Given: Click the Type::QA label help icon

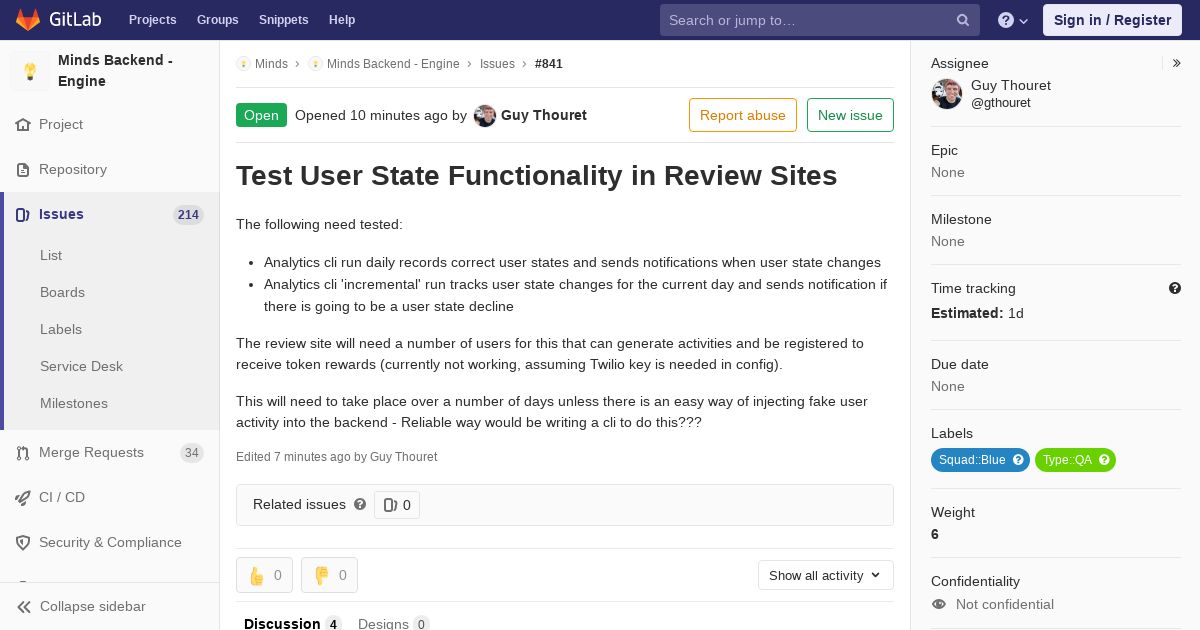Looking at the screenshot, I should pyautogui.click(x=1104, y=460).
